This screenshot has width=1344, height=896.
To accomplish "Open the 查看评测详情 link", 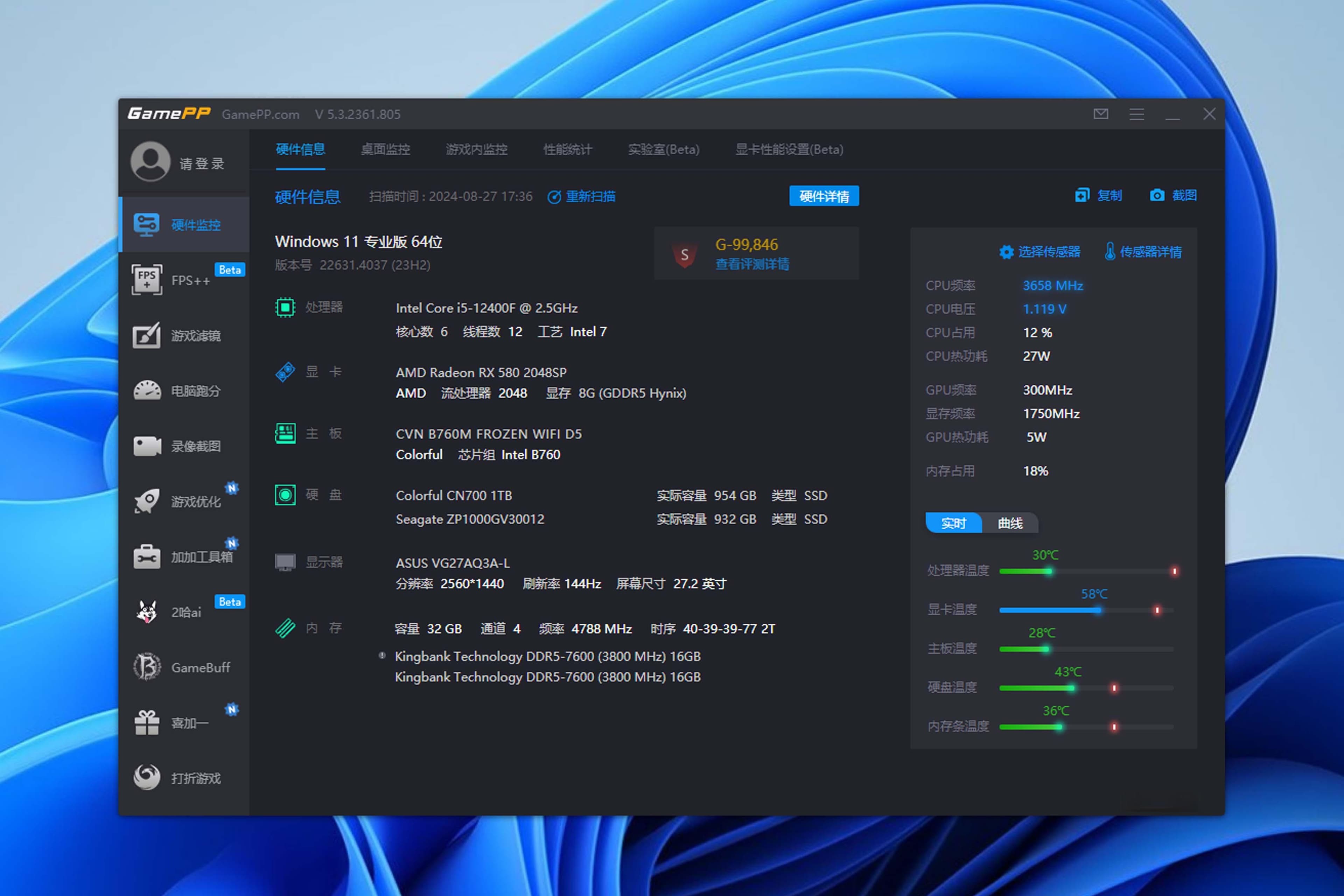I will [x=752, y=264].
